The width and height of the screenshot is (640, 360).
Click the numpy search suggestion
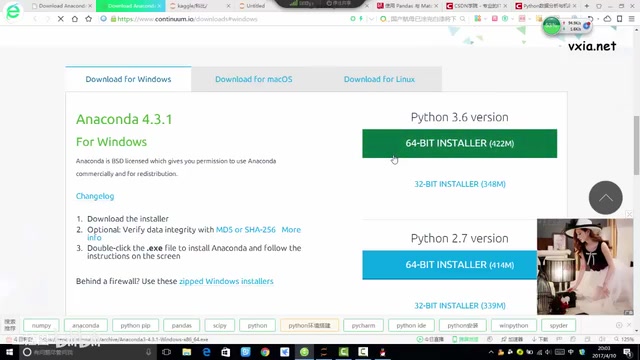pos(41,325)
